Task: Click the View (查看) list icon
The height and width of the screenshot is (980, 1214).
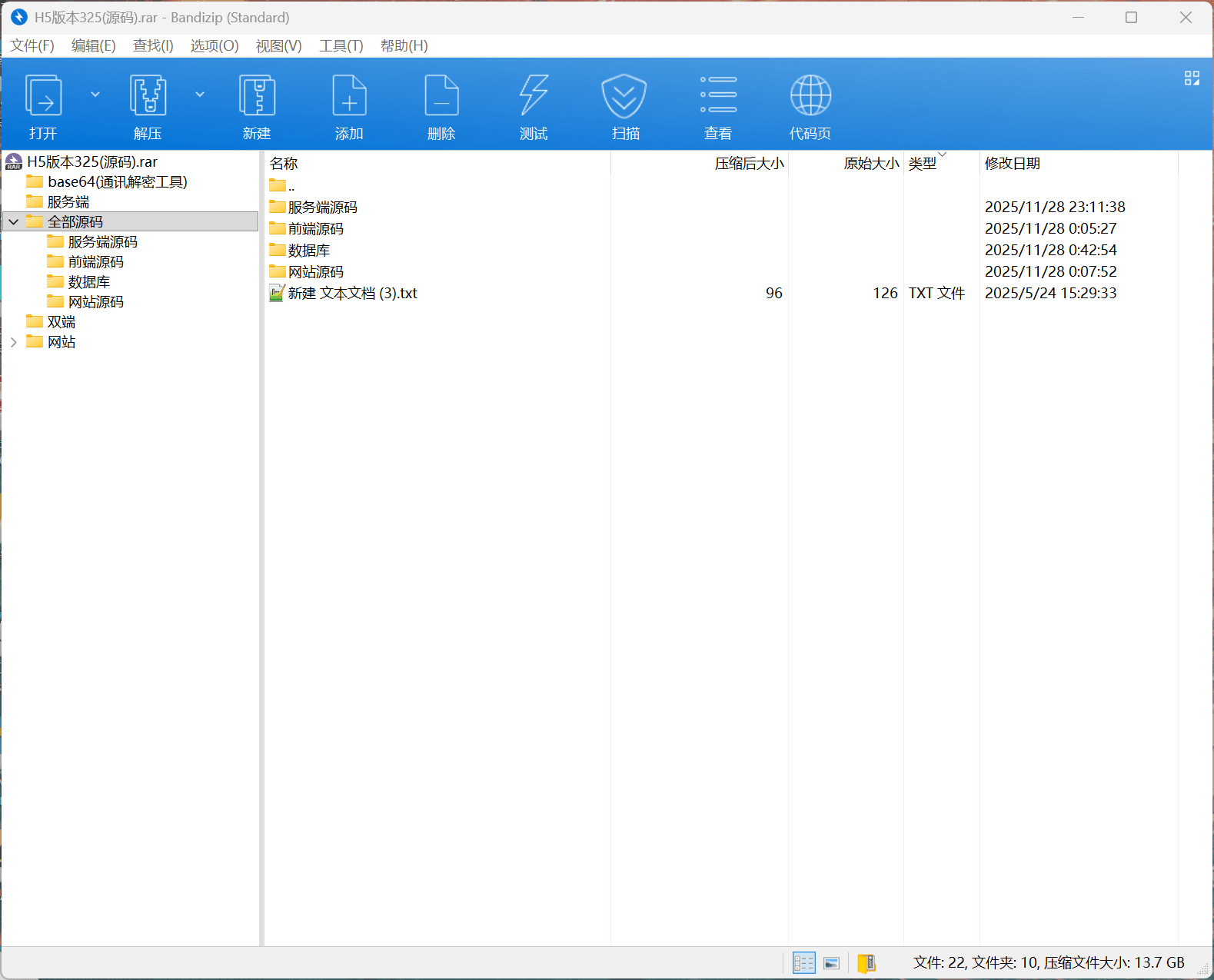Action: coord(718,96)
